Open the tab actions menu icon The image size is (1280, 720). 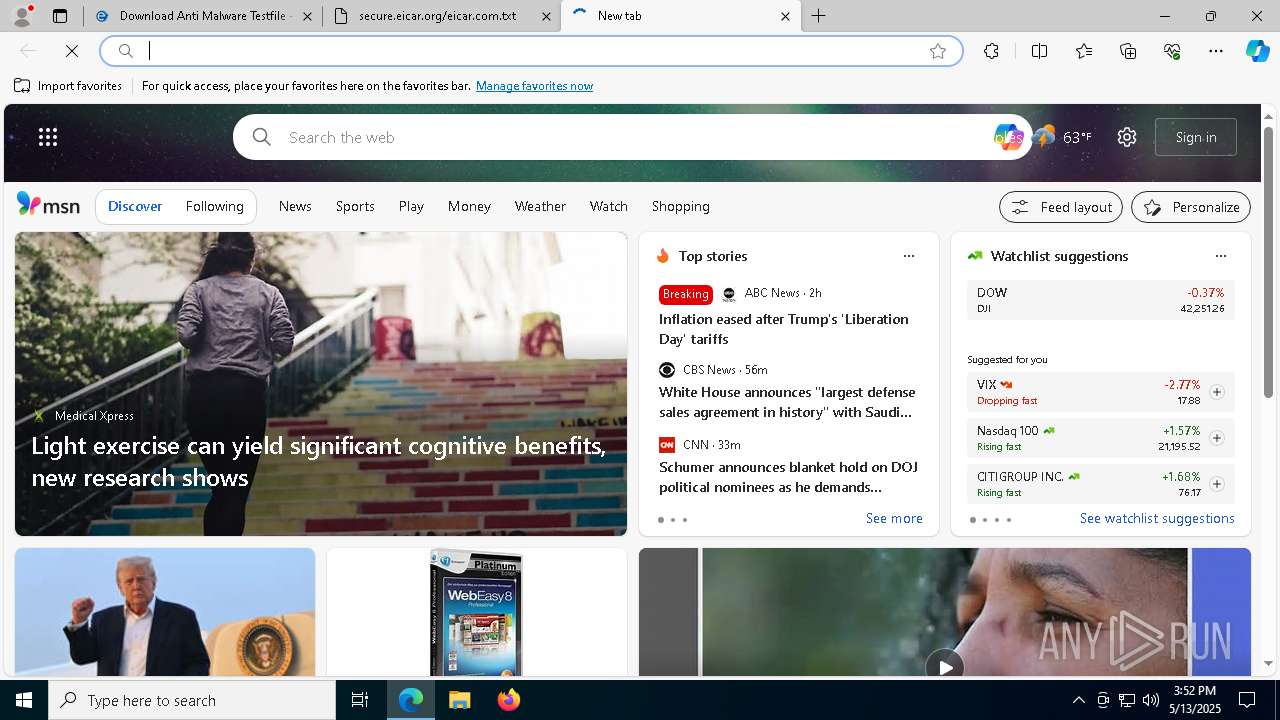pos(60,16)
